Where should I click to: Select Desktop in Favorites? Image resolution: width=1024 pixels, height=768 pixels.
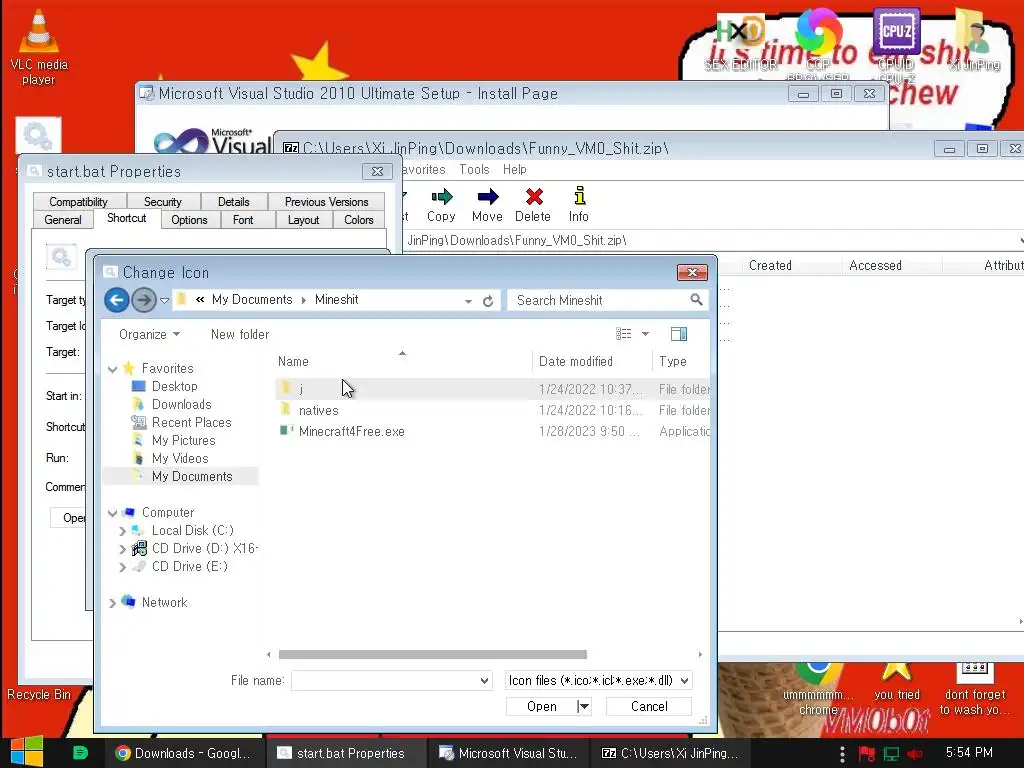tap(174, 387)
